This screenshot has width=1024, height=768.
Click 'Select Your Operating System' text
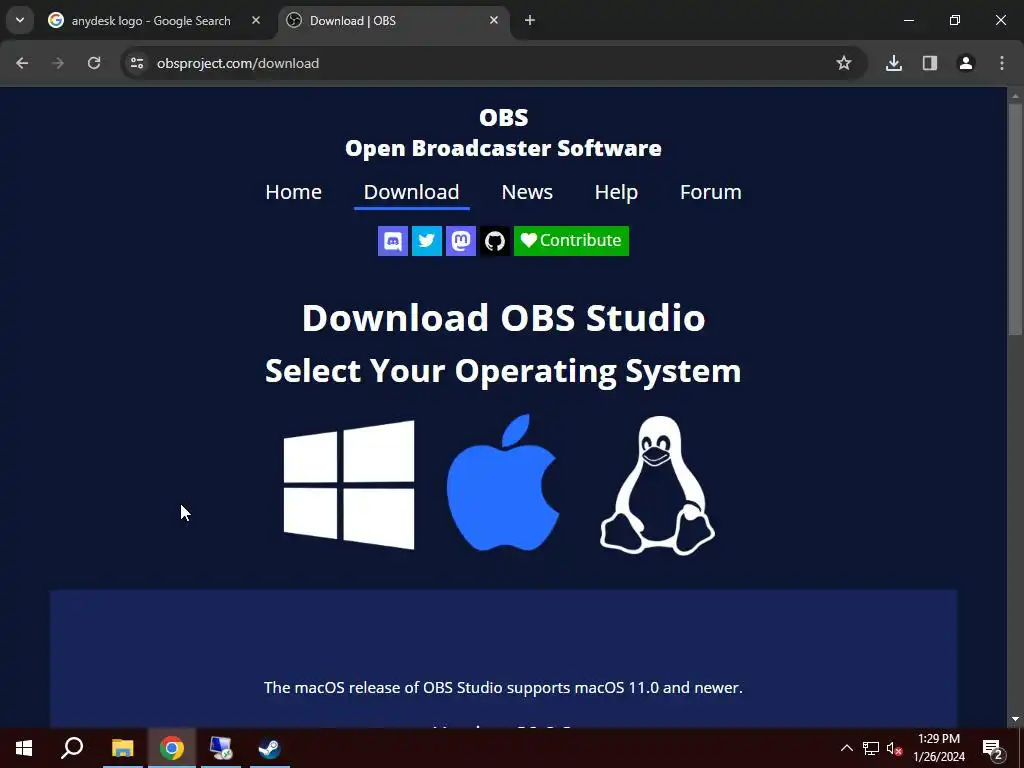click(504, 372)
